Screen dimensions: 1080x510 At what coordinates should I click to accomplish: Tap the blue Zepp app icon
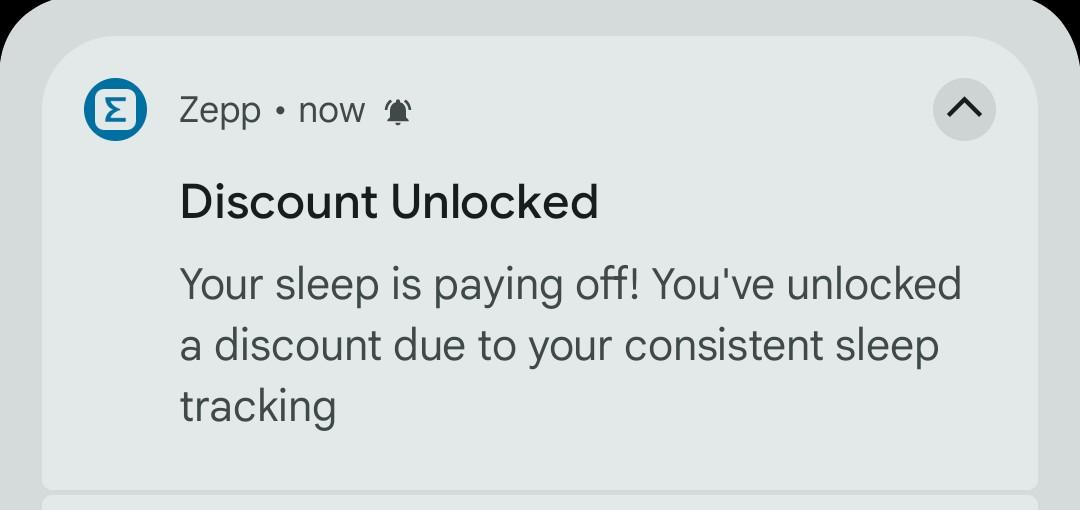point(115,110)
